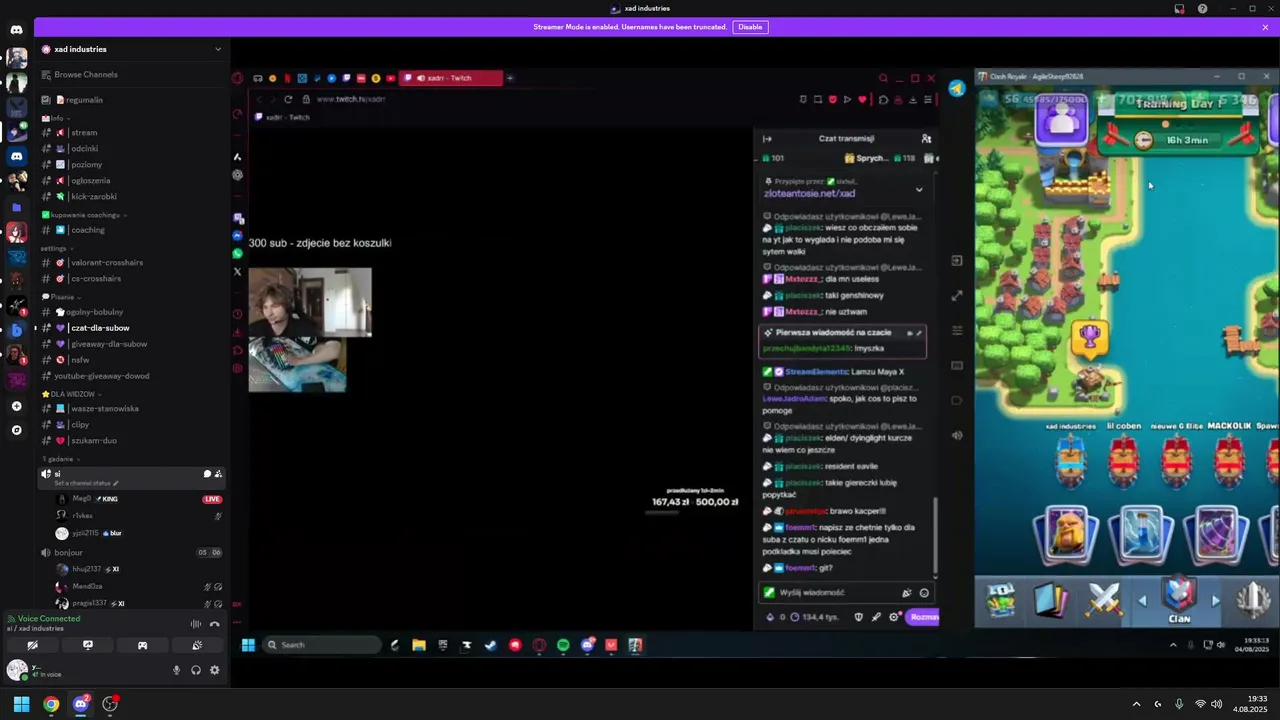
Task: Collapse the kupowanie coachingu category
Action: pos(85,215)
